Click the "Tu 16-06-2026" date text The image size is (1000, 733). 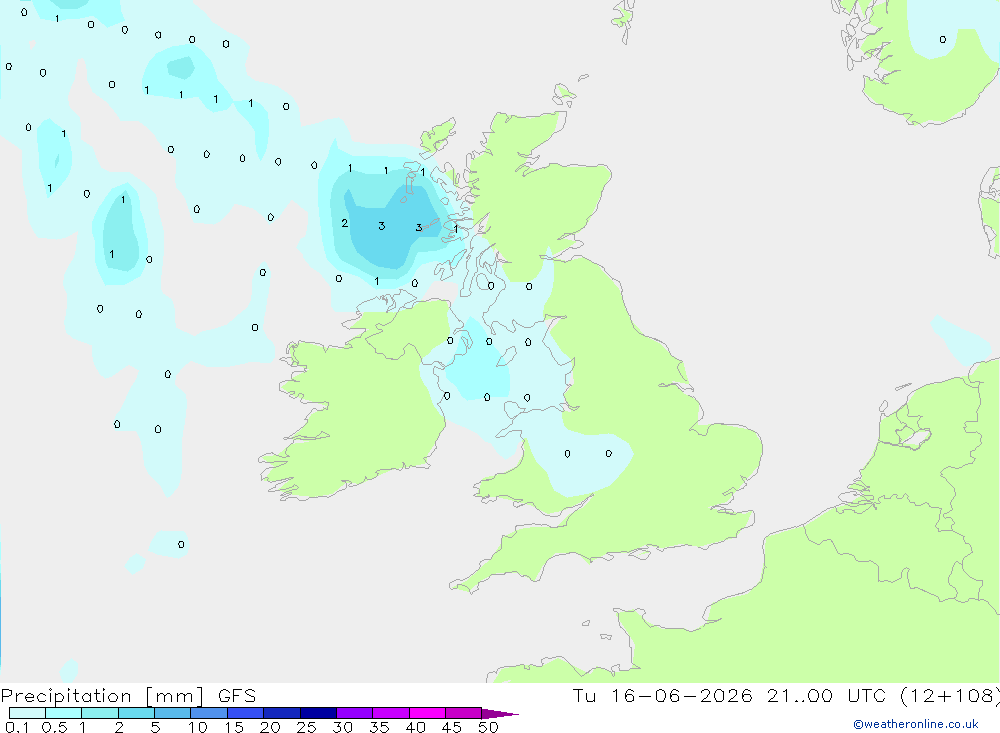pyautogui.click(x=662, y=696)
